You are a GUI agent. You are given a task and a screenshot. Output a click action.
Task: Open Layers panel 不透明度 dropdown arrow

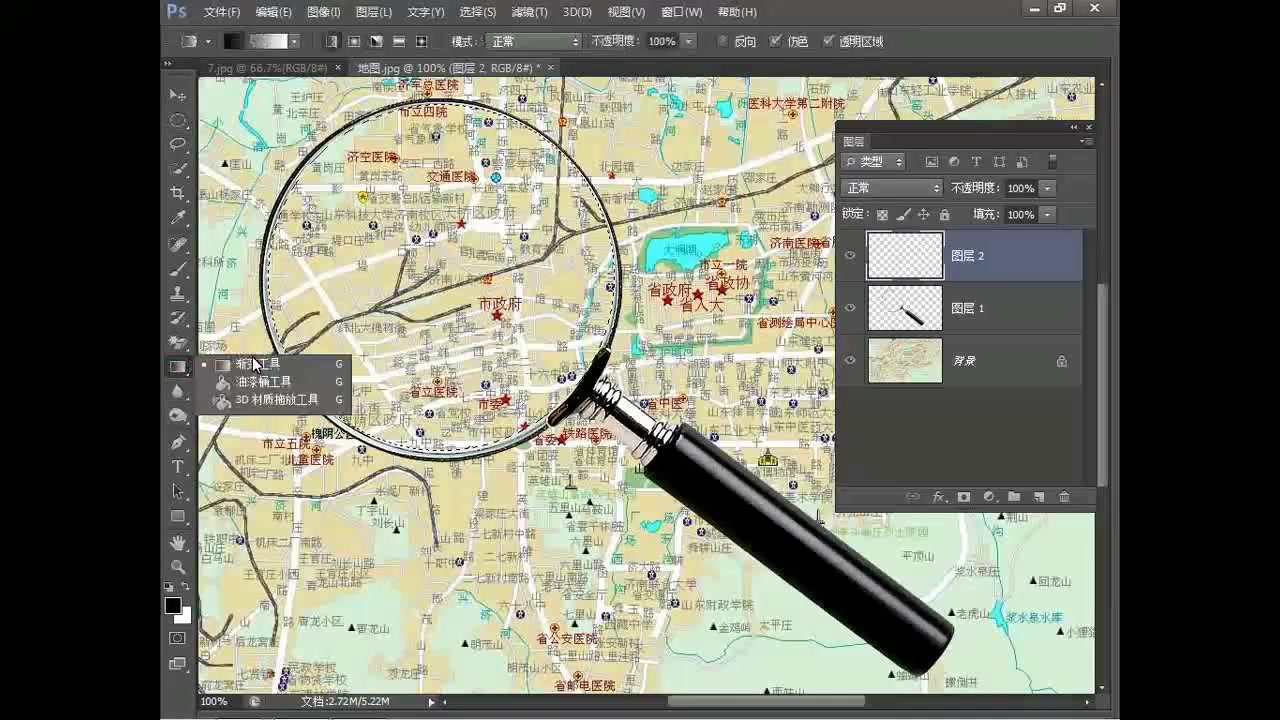[1047, 188]
